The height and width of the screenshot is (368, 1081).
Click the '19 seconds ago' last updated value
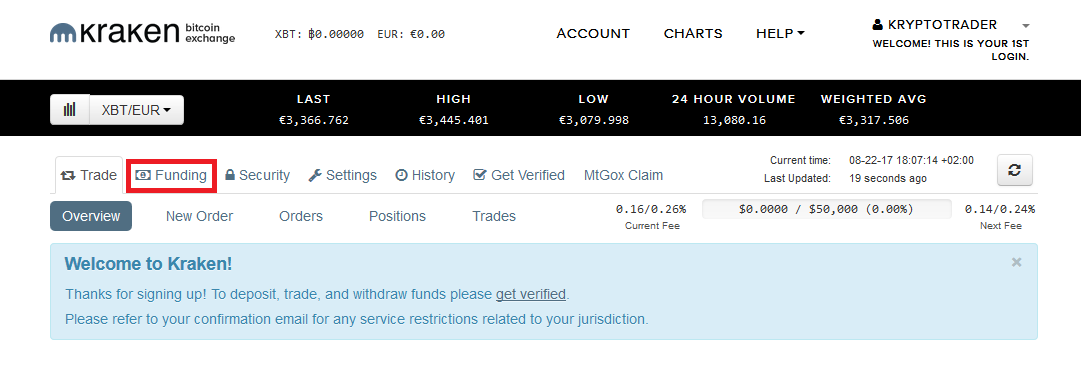tap(888, 178)
